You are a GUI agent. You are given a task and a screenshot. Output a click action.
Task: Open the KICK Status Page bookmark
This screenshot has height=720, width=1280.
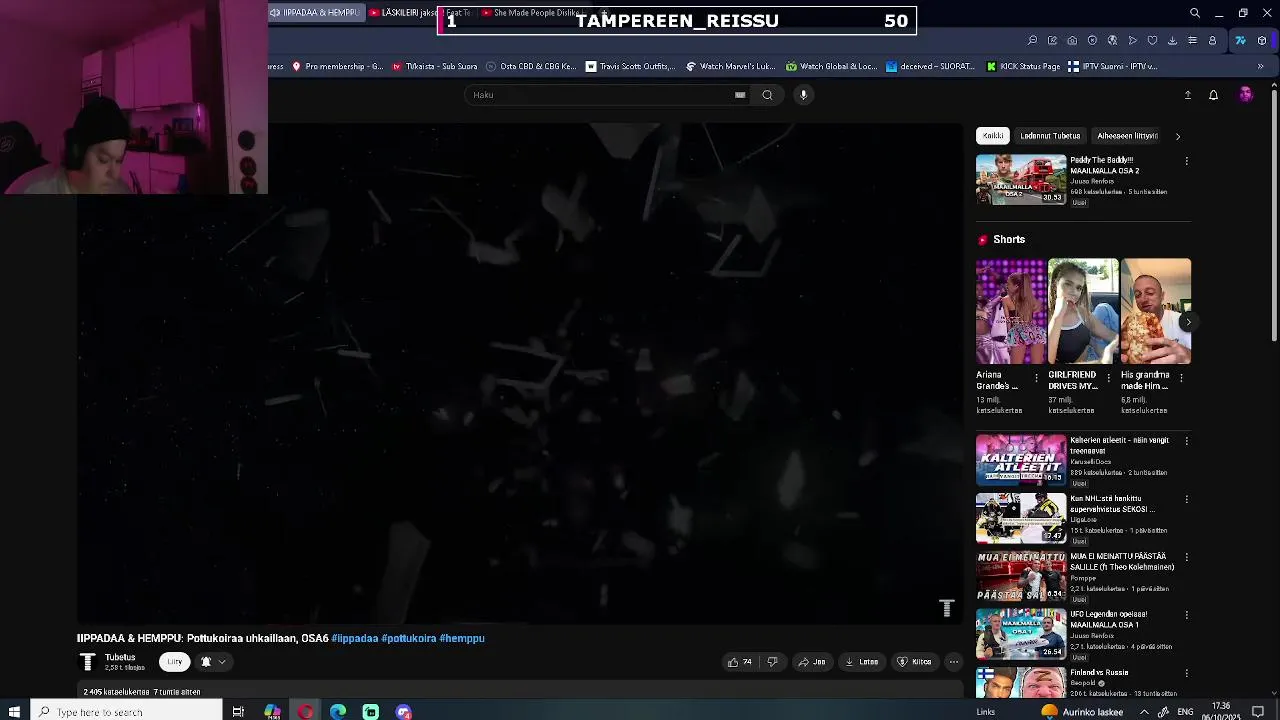coord(1023,67)
